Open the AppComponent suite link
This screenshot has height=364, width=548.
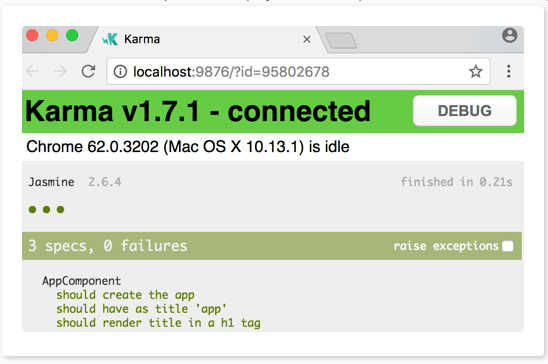click(81, 281)
